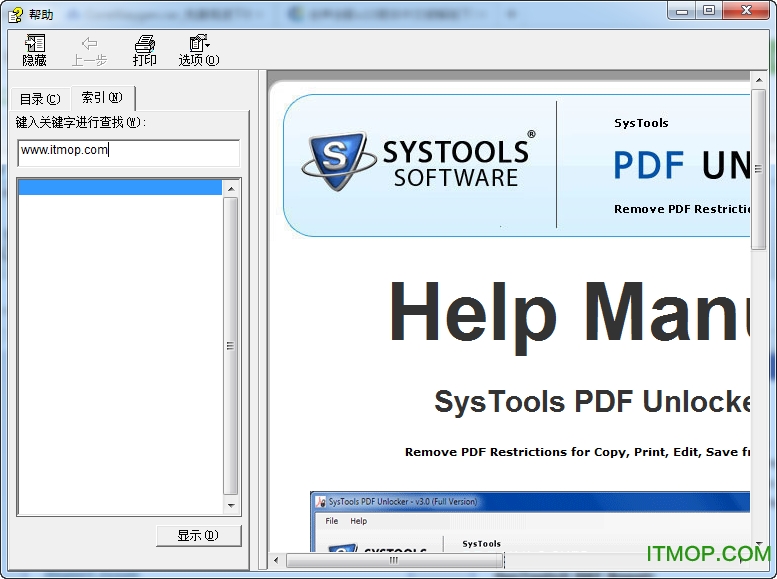Image resolution: width=777 pixels, height=579 pixels.
Task: Click the Hide (隐藏) toolbar icon
Action: click(x=35, y=50)
